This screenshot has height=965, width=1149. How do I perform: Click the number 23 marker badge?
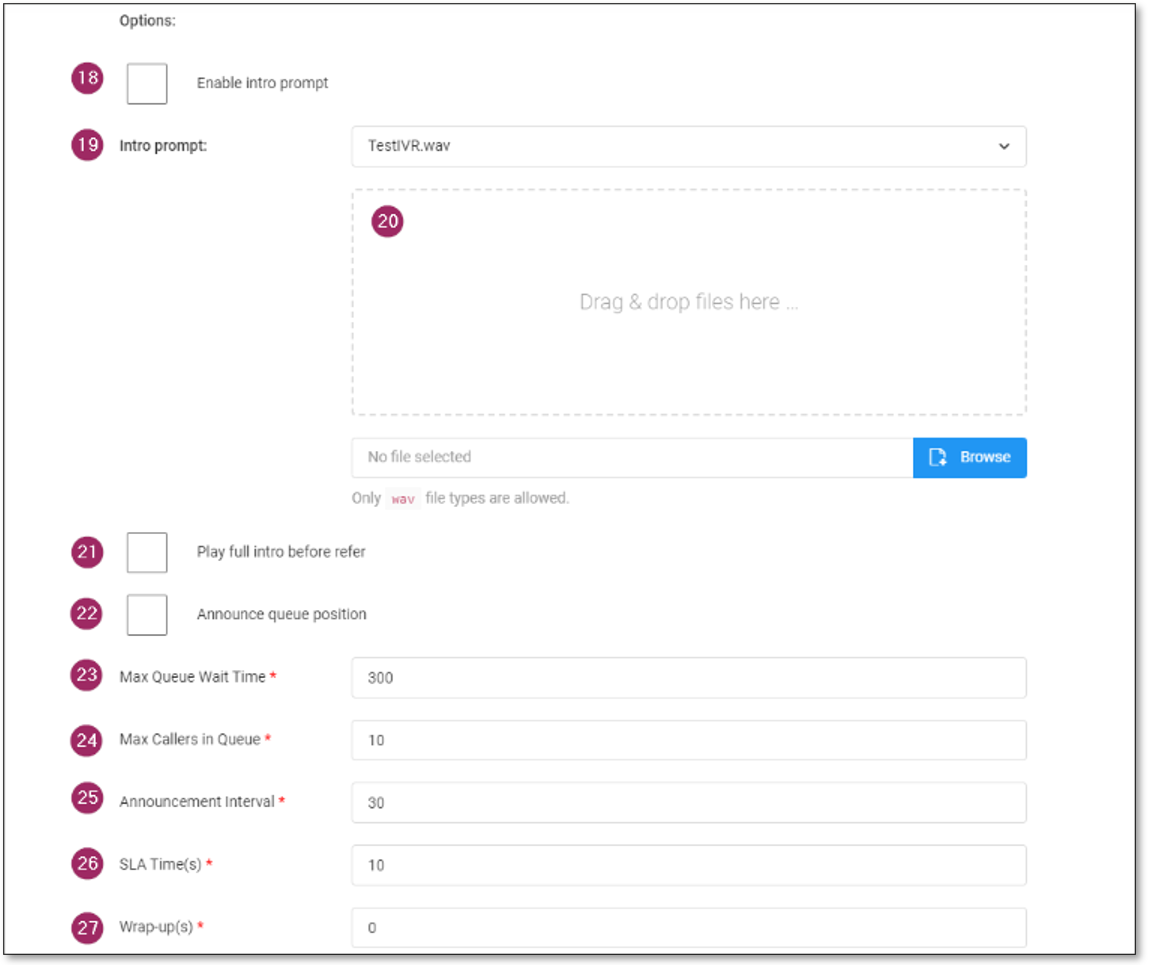[x=87, y=676]
